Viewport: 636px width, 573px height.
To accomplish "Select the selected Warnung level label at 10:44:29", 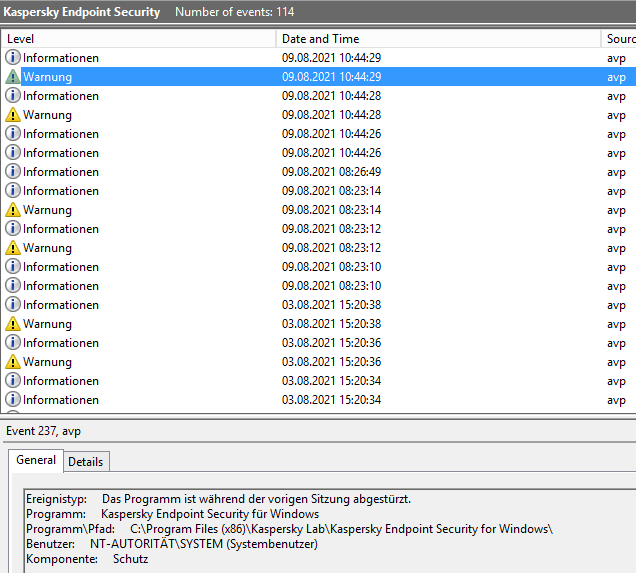I will tap(47, 77).
